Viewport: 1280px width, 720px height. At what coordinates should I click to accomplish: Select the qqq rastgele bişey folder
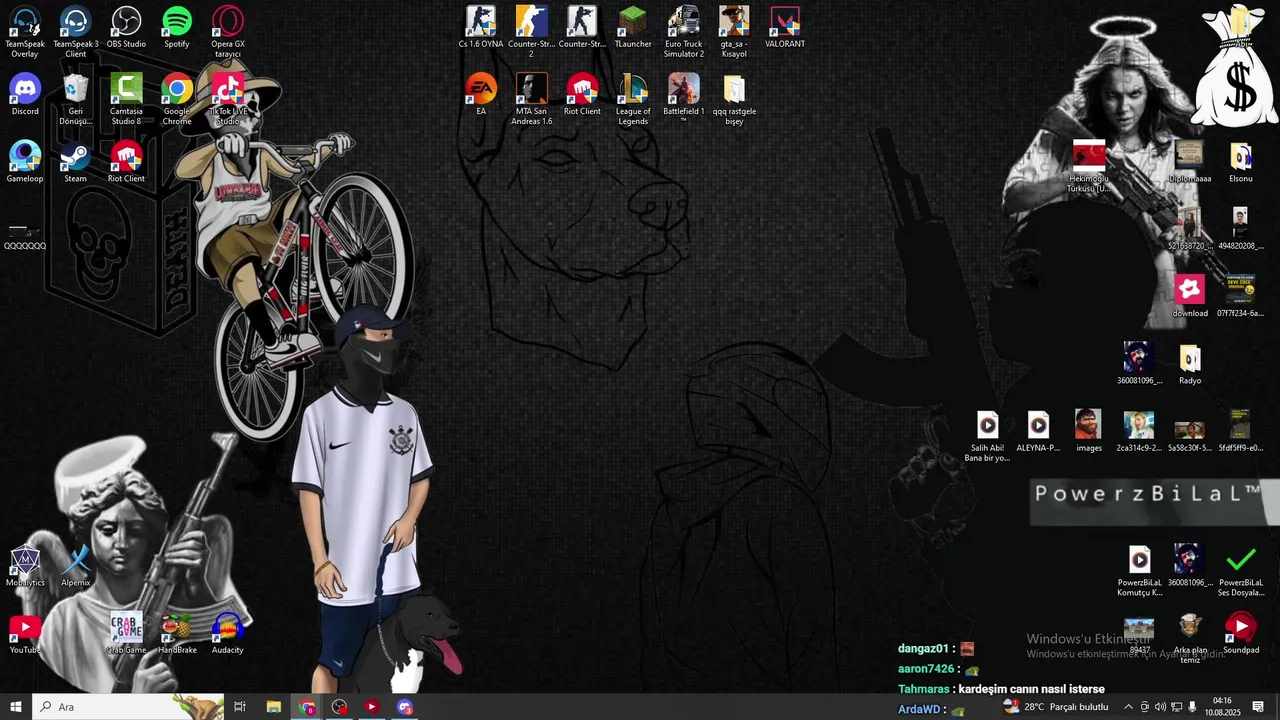tap(734, 100)
